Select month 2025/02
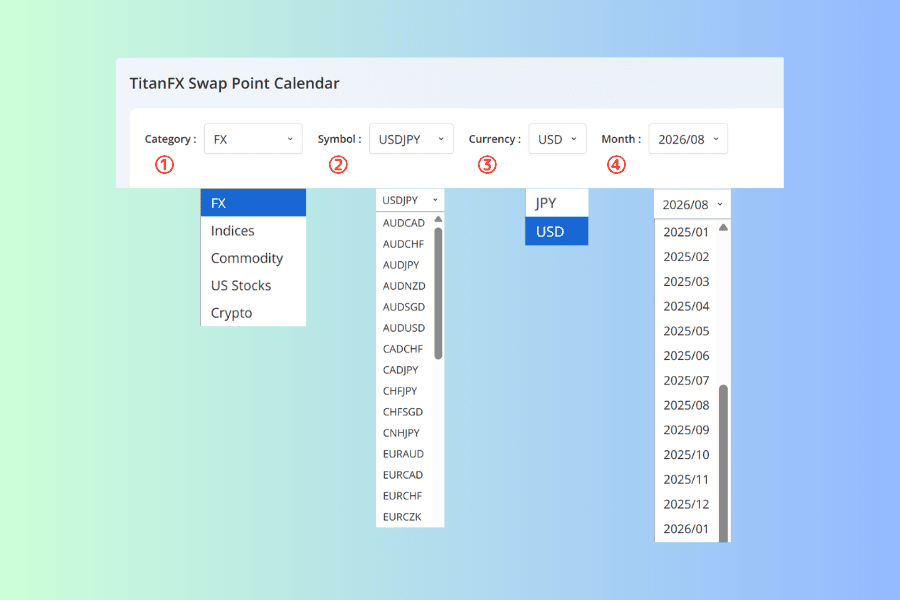The height and width of the screenshot is (600, 900). pyautogui.click(x=686, y=257)
